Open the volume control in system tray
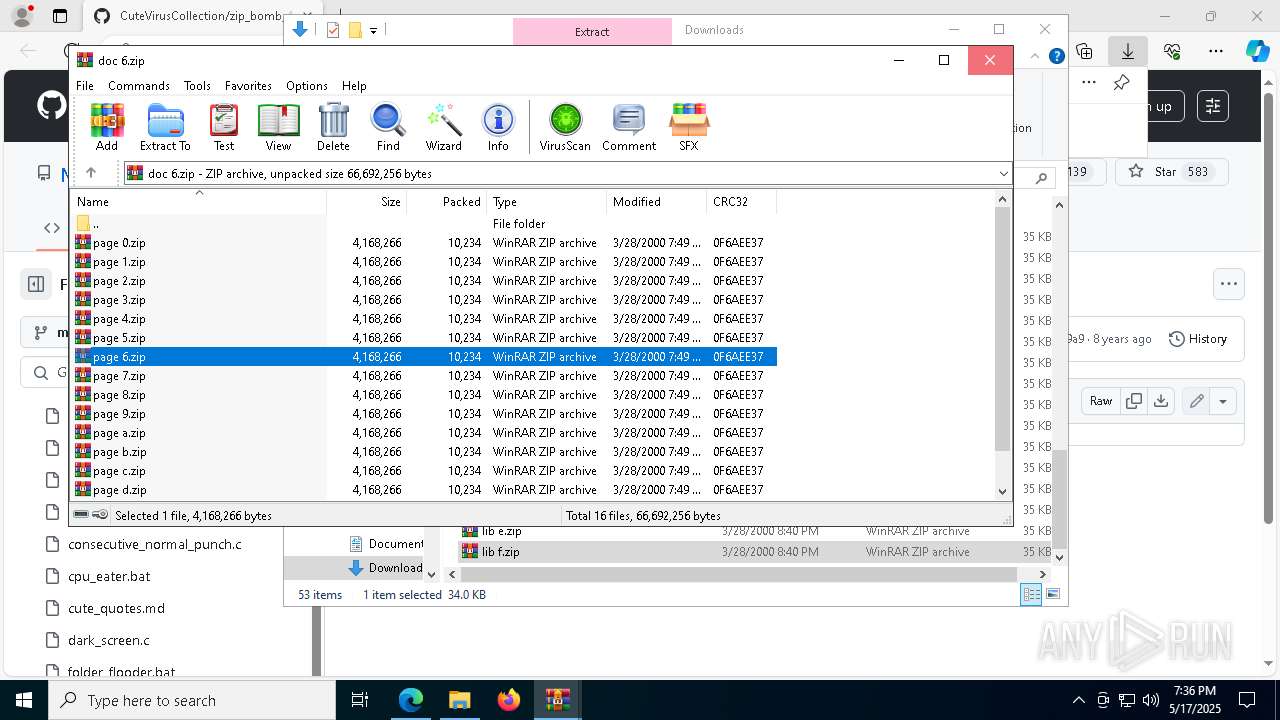 pos(1151,700)
